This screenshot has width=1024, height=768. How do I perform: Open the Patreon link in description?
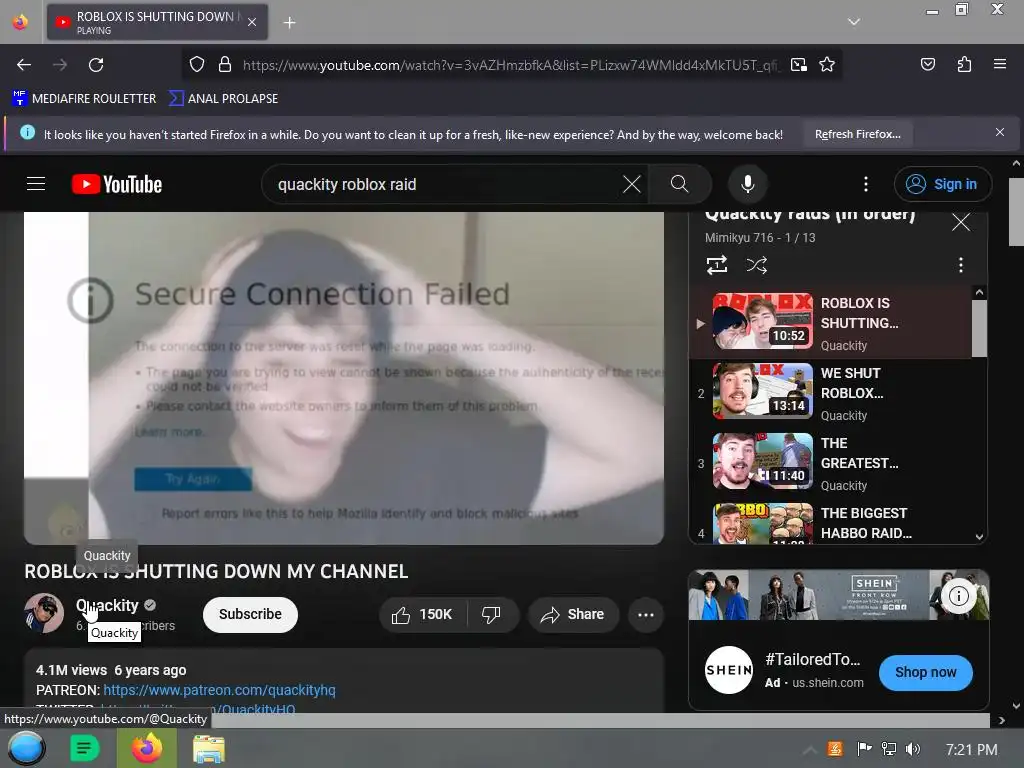[x=219, y=690]
